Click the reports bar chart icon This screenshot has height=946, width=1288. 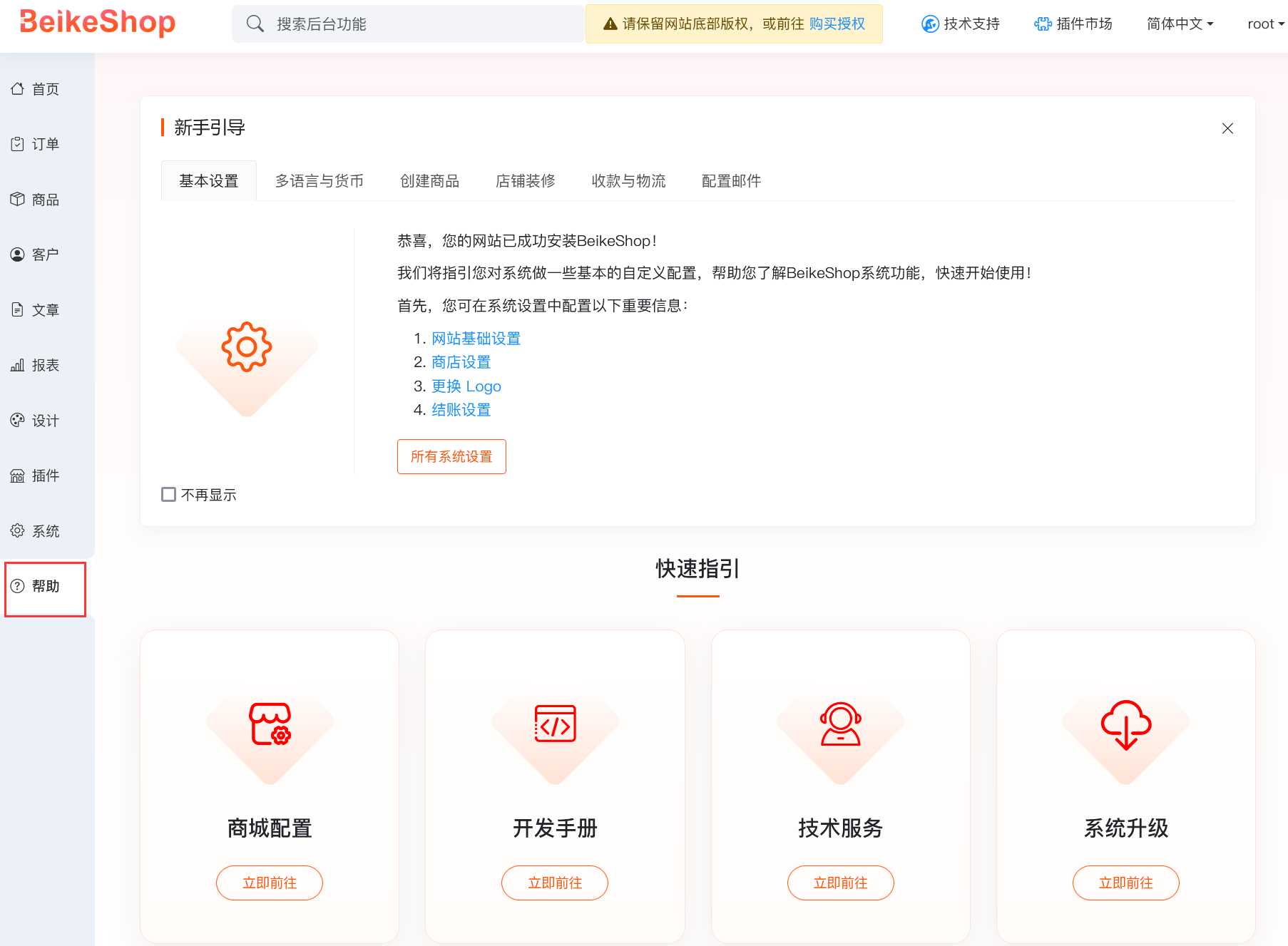18,365
